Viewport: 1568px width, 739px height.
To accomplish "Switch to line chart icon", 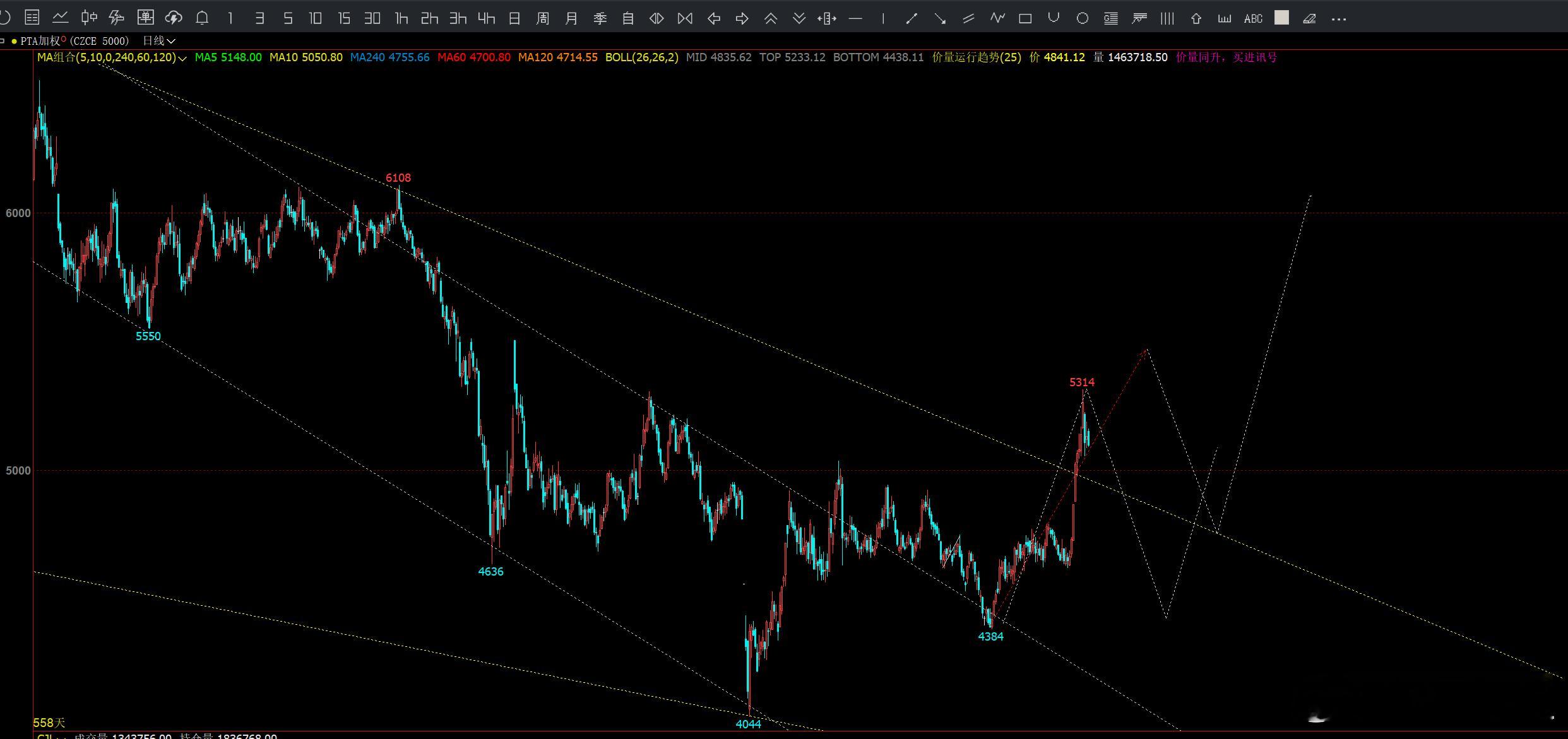I will click(61, 18).
